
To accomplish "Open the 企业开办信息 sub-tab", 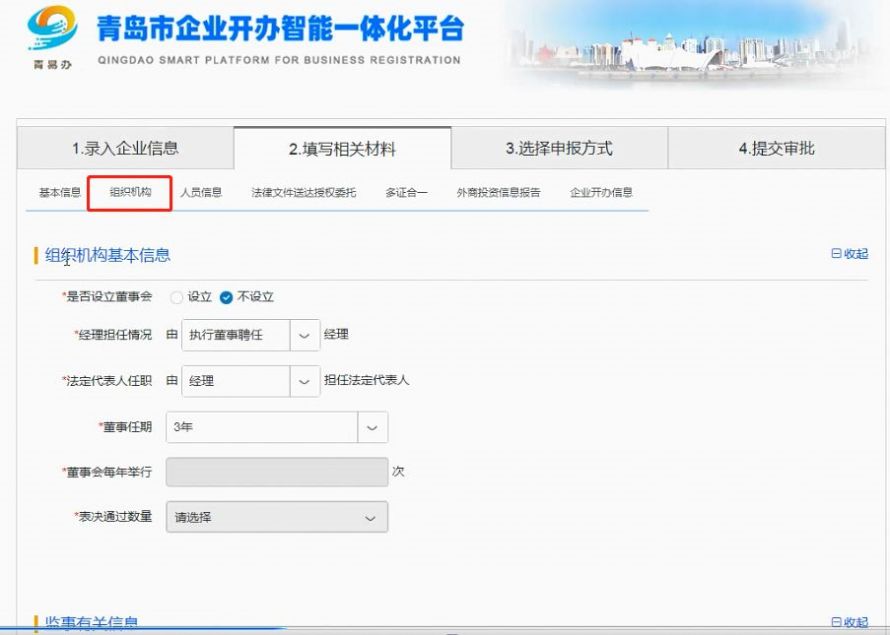I will point(600,190).
